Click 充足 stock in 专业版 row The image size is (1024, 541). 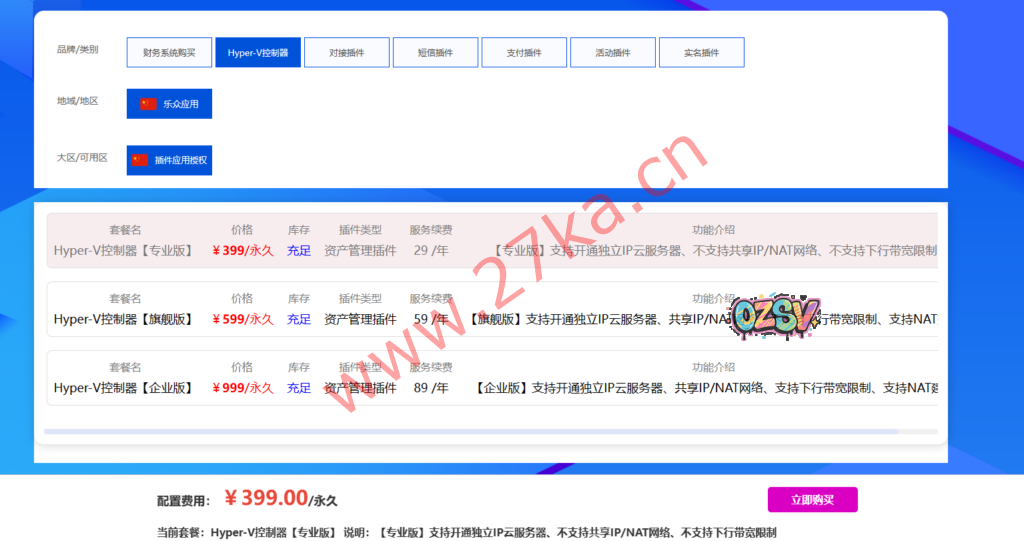point(299,250)
